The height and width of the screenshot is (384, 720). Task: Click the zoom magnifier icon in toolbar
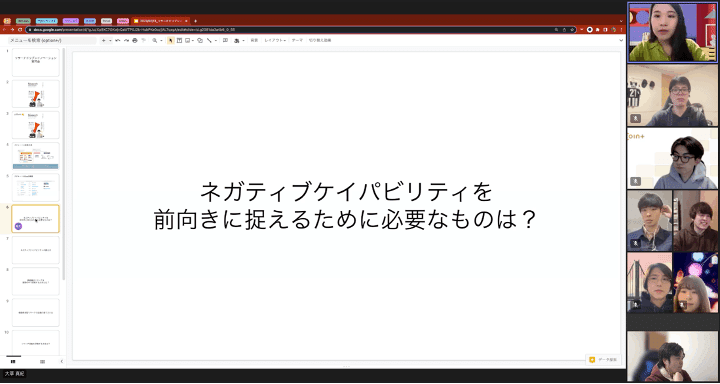155,40
